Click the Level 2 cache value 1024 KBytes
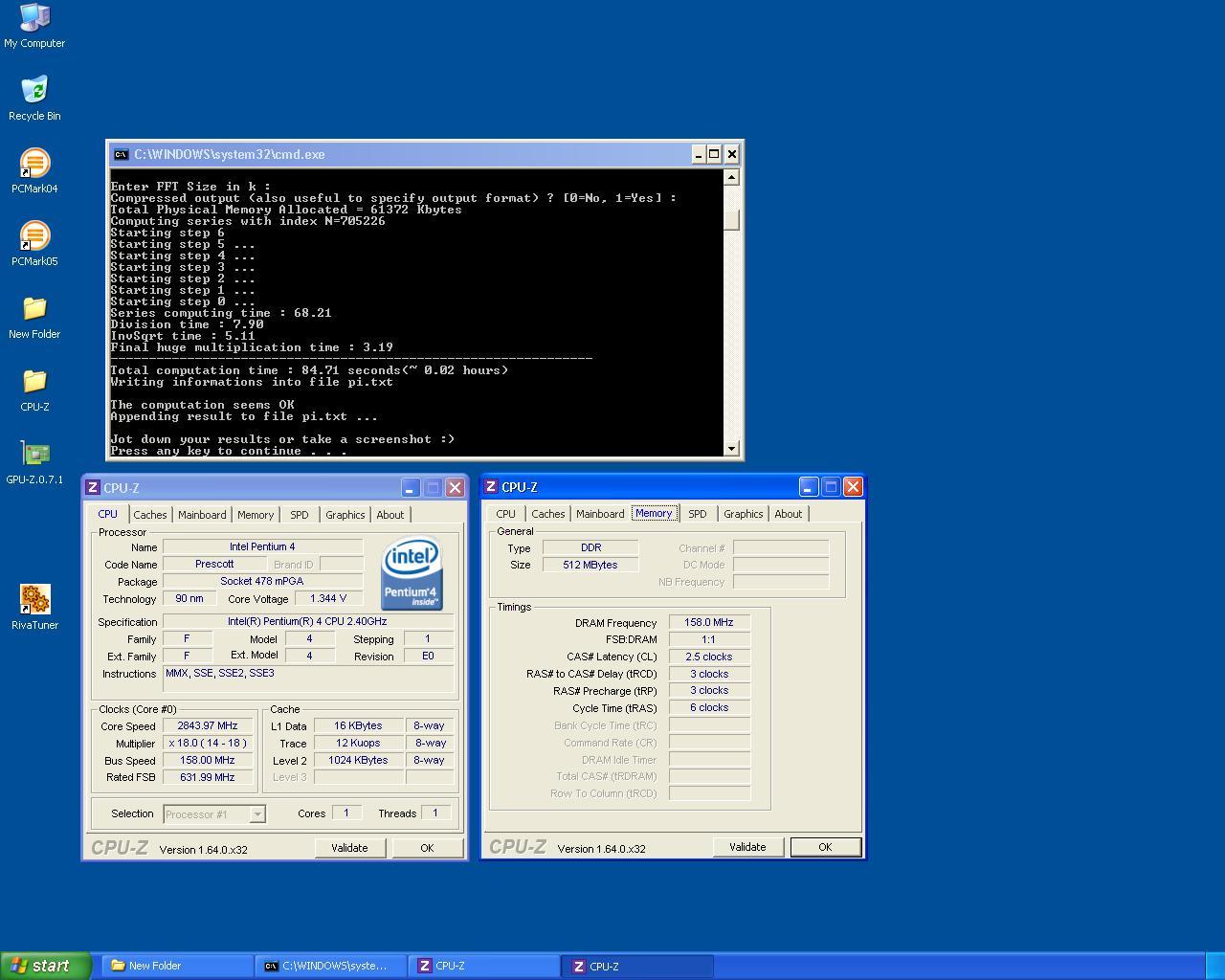Viewport: 1225px width, 980px height. click(358, 760)
